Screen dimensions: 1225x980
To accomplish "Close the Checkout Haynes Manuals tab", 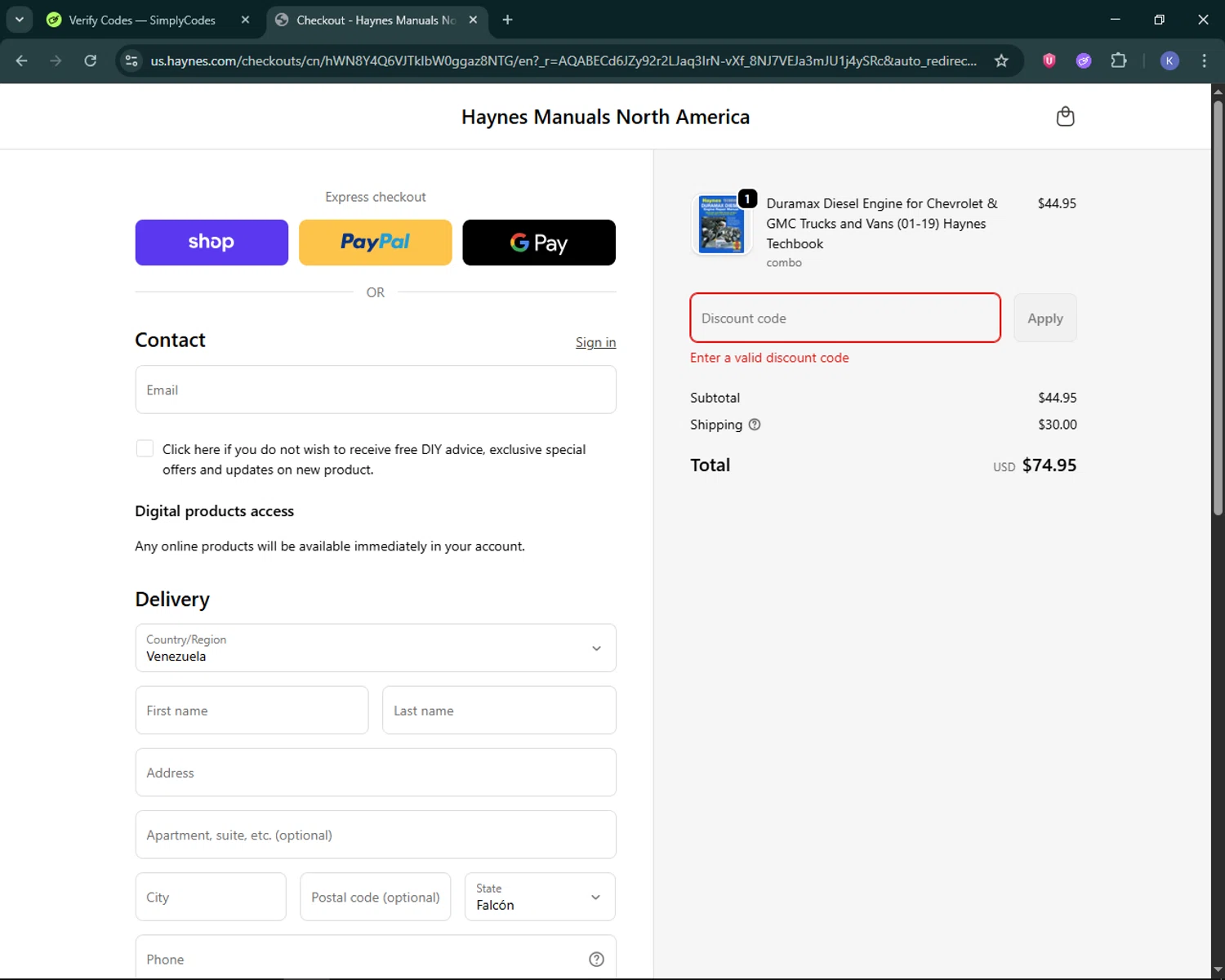I will pyautogui.click(x=473, y=20).
